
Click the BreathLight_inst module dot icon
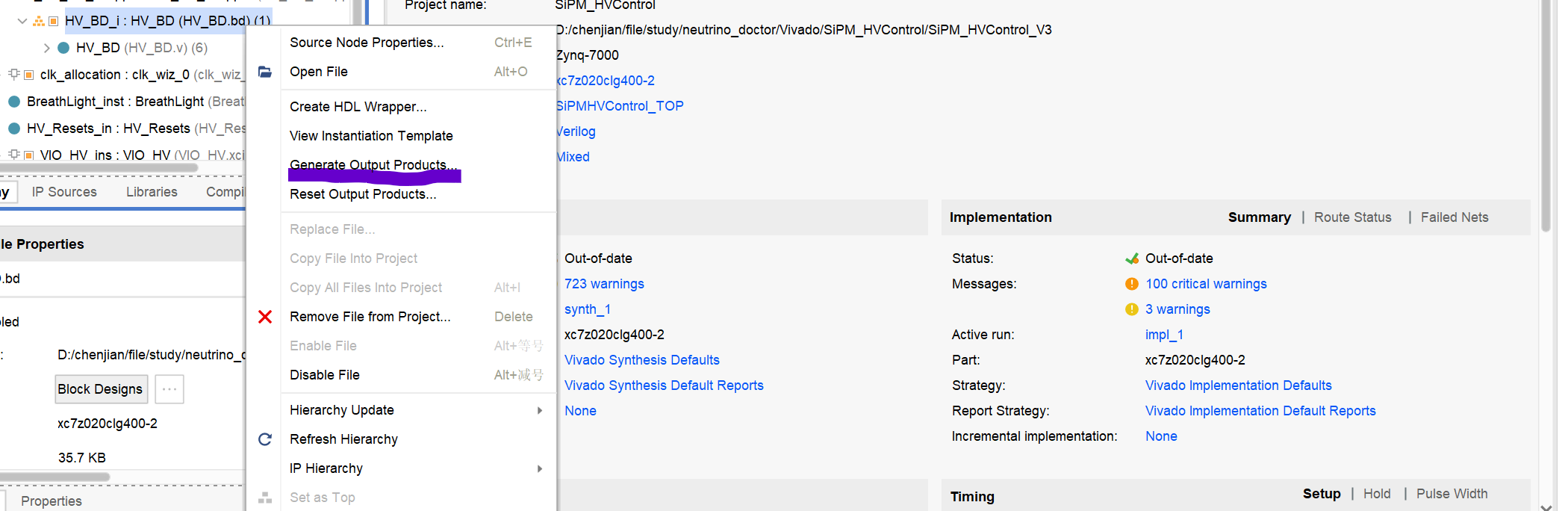13,102
